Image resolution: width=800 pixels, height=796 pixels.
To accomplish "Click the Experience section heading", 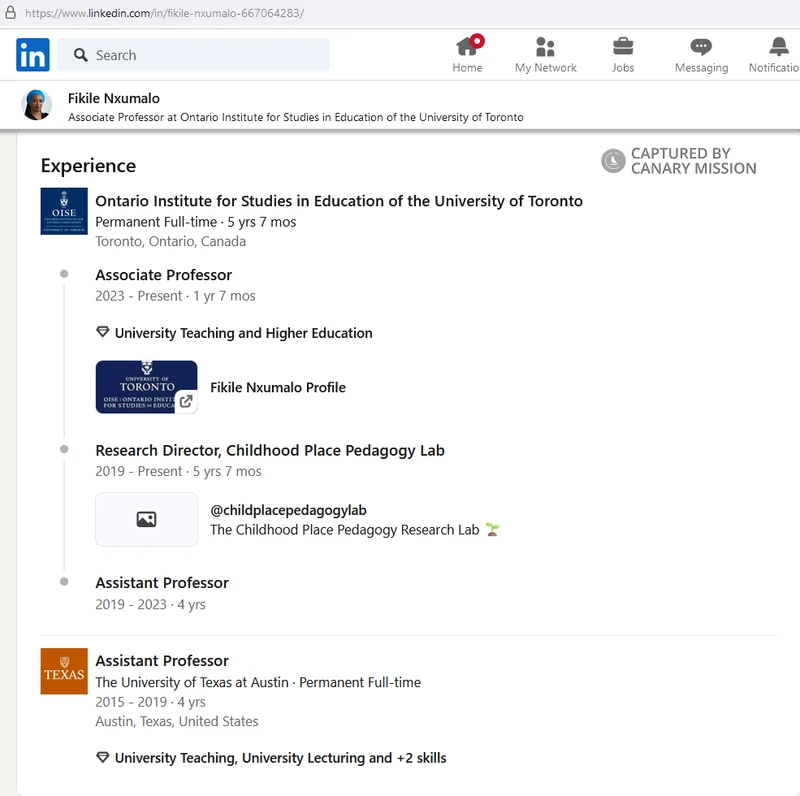I will [x=88, y=166].
